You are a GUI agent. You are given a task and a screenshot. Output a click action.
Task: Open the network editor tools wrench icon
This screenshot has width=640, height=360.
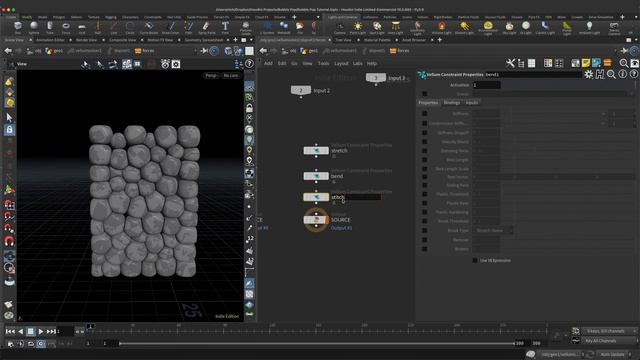510,63
